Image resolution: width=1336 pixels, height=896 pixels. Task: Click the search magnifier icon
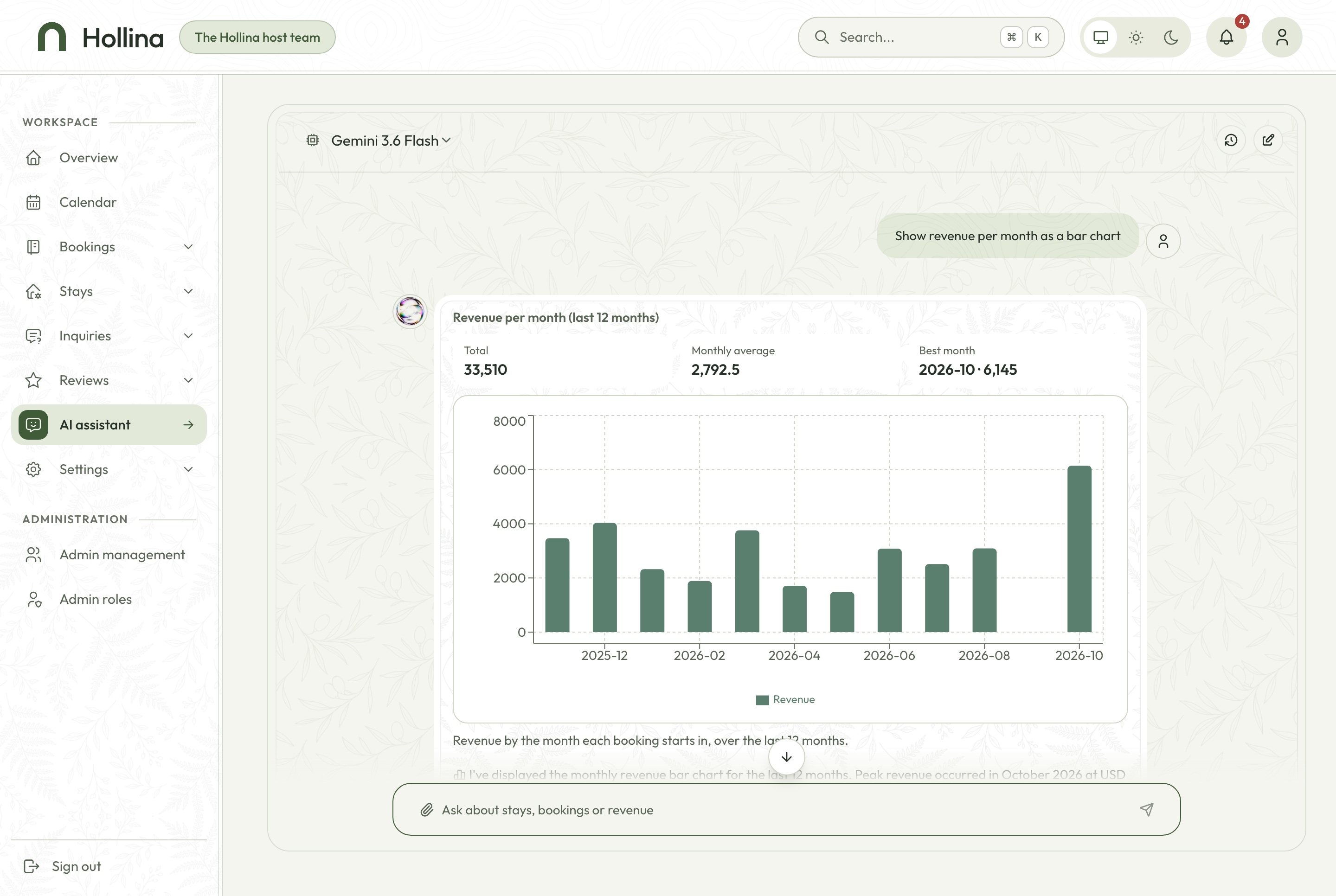(x=822, y=37)
